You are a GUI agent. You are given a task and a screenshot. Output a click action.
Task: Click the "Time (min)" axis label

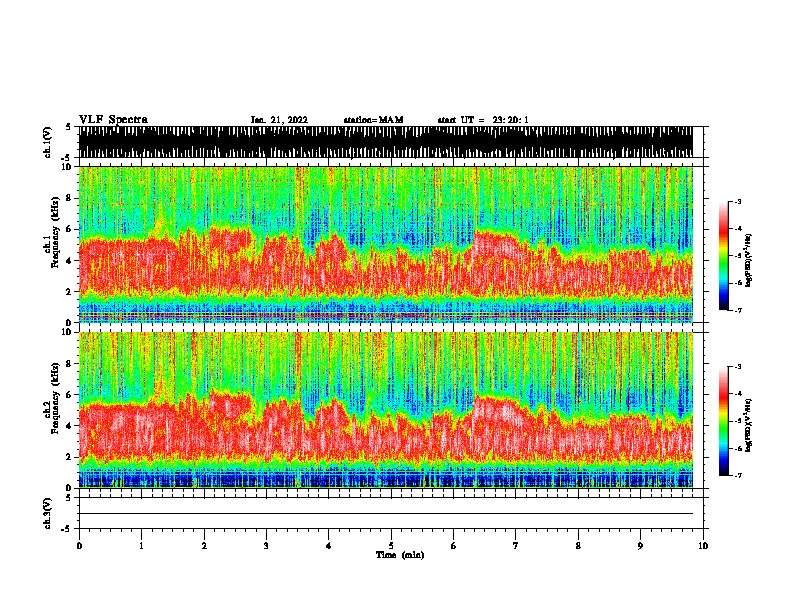coord(400,555)
